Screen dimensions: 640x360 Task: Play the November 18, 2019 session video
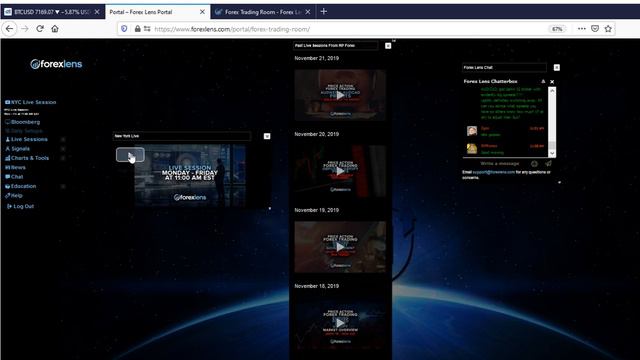340,323
